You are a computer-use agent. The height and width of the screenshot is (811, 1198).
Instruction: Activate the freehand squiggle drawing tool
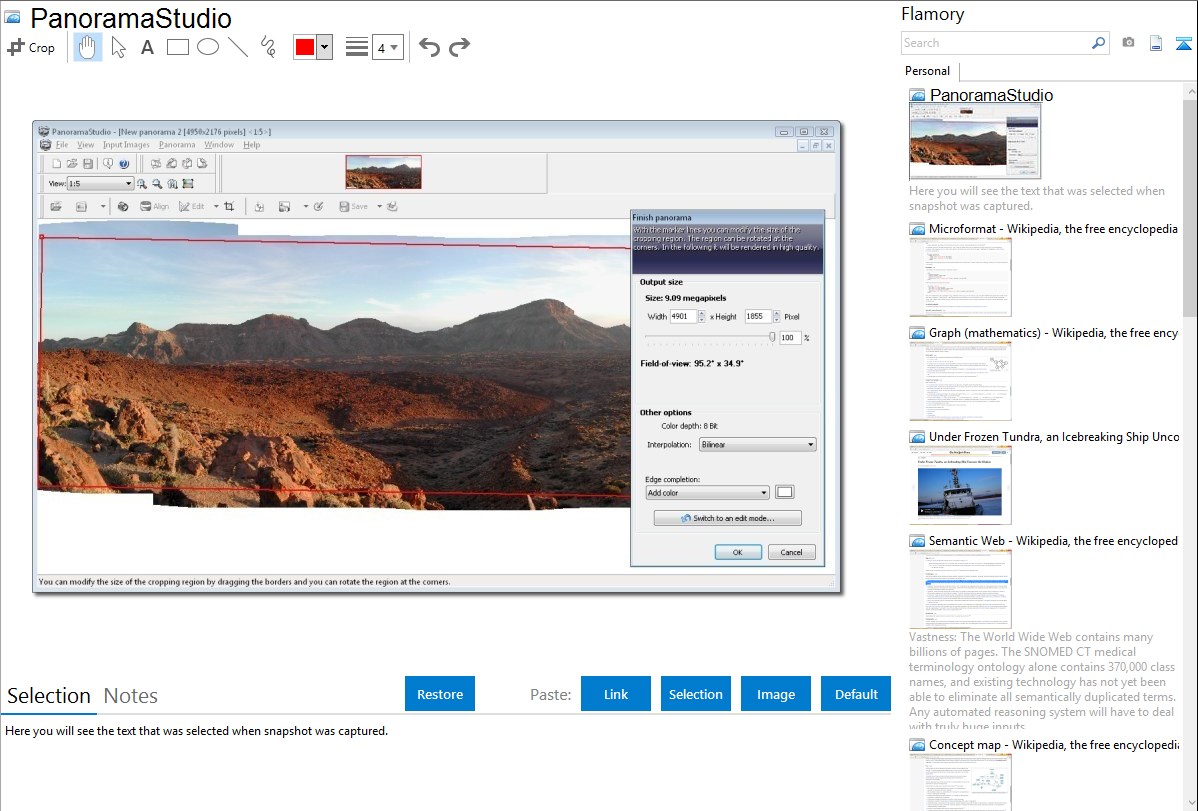coord(267,47)
